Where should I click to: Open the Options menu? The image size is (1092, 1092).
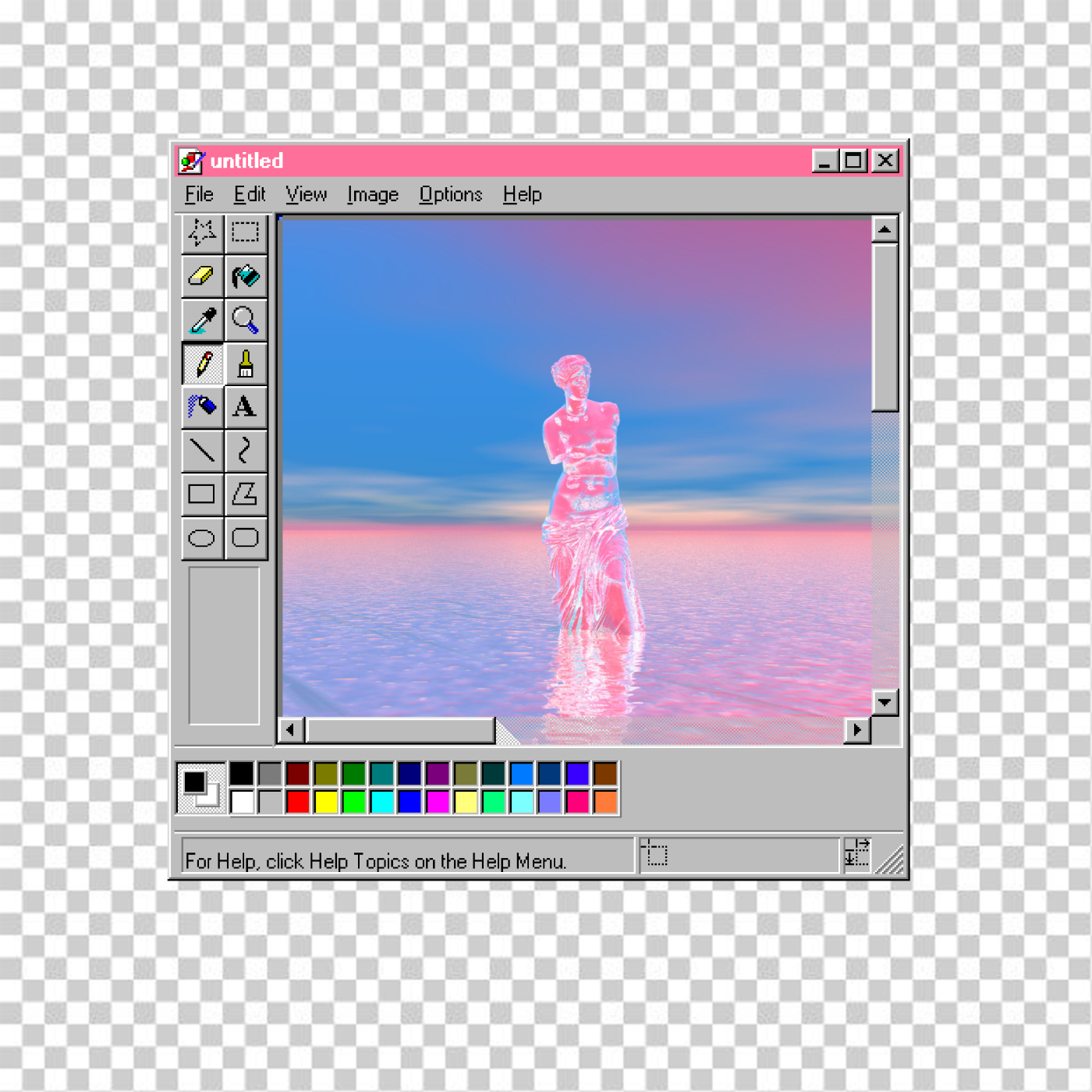[450, 194]
